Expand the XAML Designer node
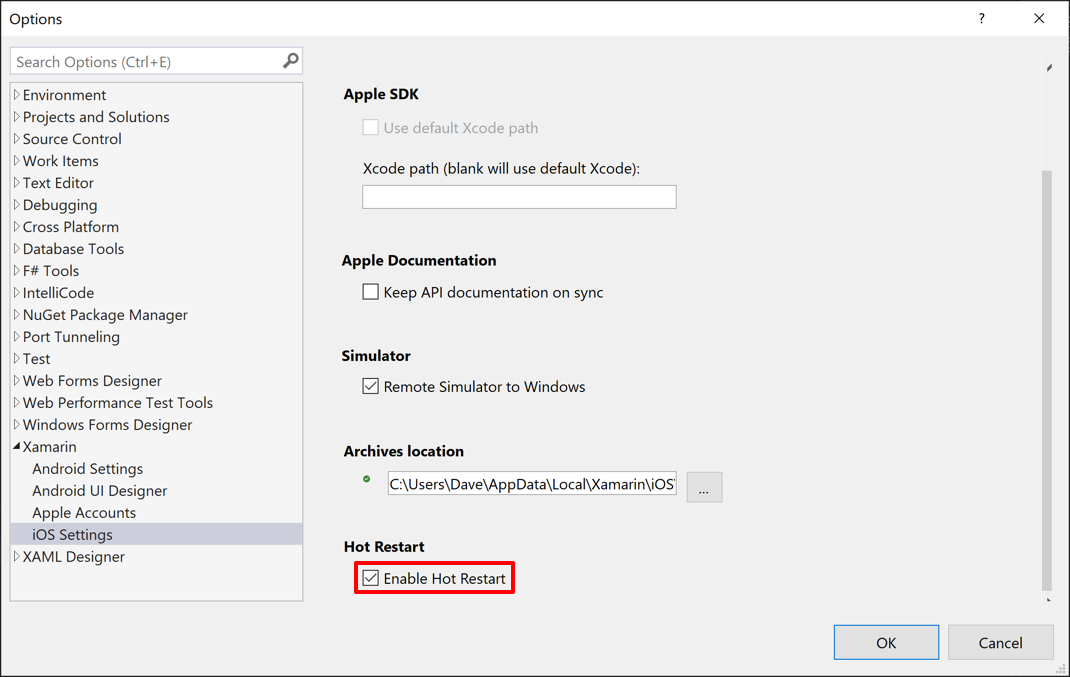This screenshot has width=1070, height=677. 16,556
